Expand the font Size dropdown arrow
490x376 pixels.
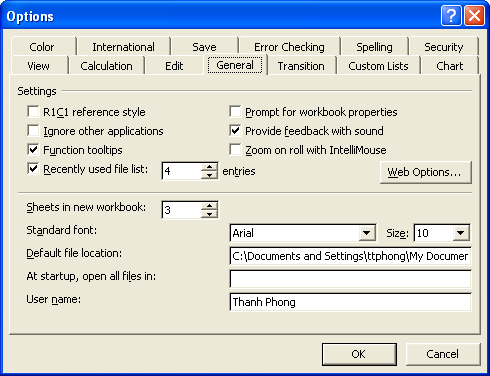coord(461,233)
